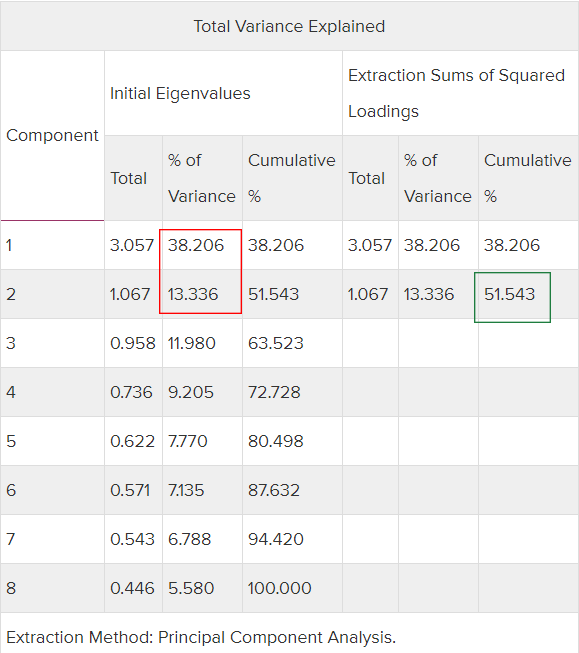Click row label 4 in the Component column
This screenshot has height=653, width=579.
click(11, 392)
